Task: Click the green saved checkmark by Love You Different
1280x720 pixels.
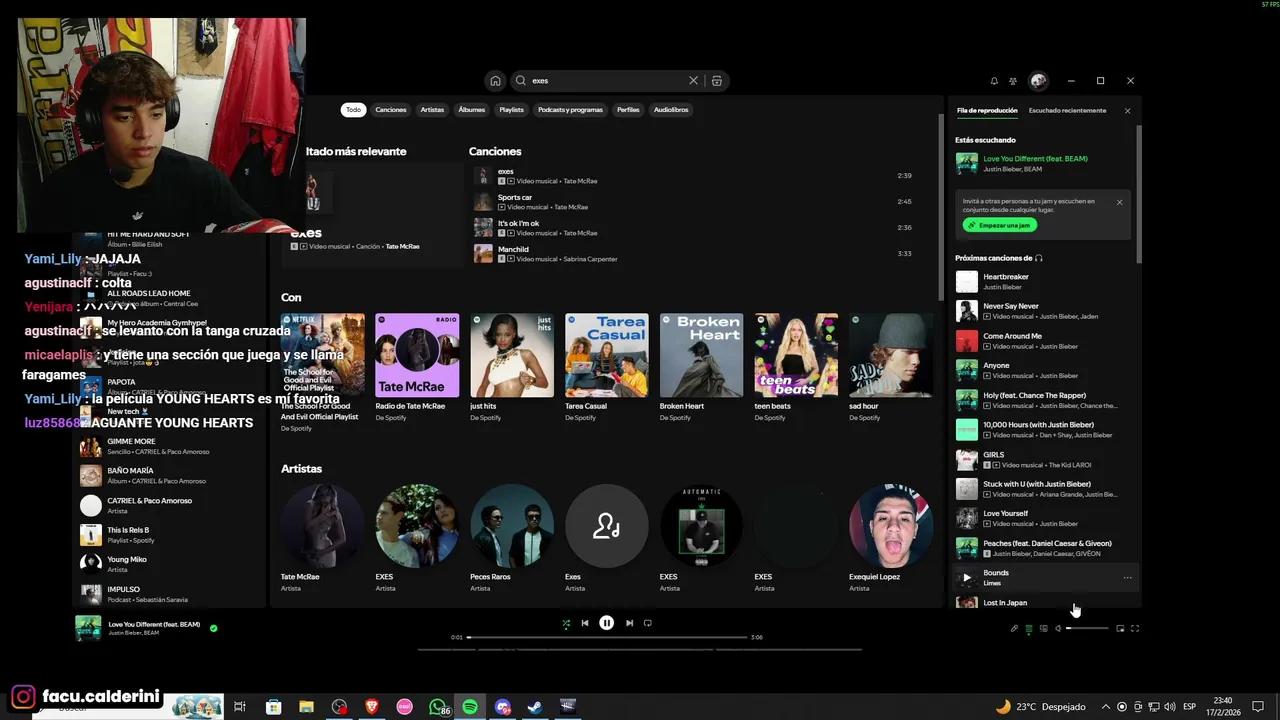Action: 214,629
